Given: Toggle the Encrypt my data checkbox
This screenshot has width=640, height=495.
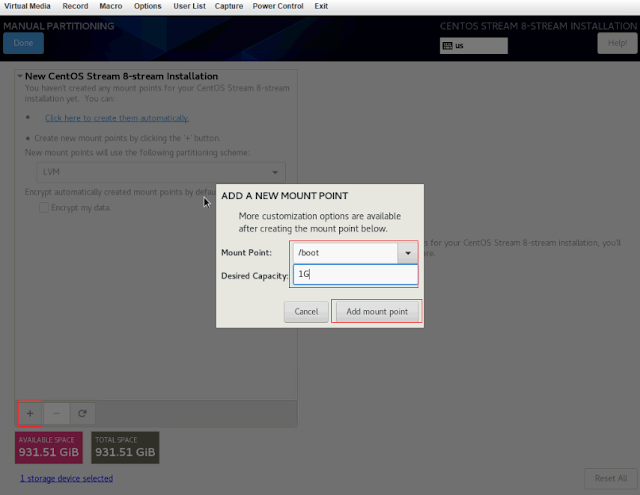Looking at the screenshot, I should click(x=44, y=207).
